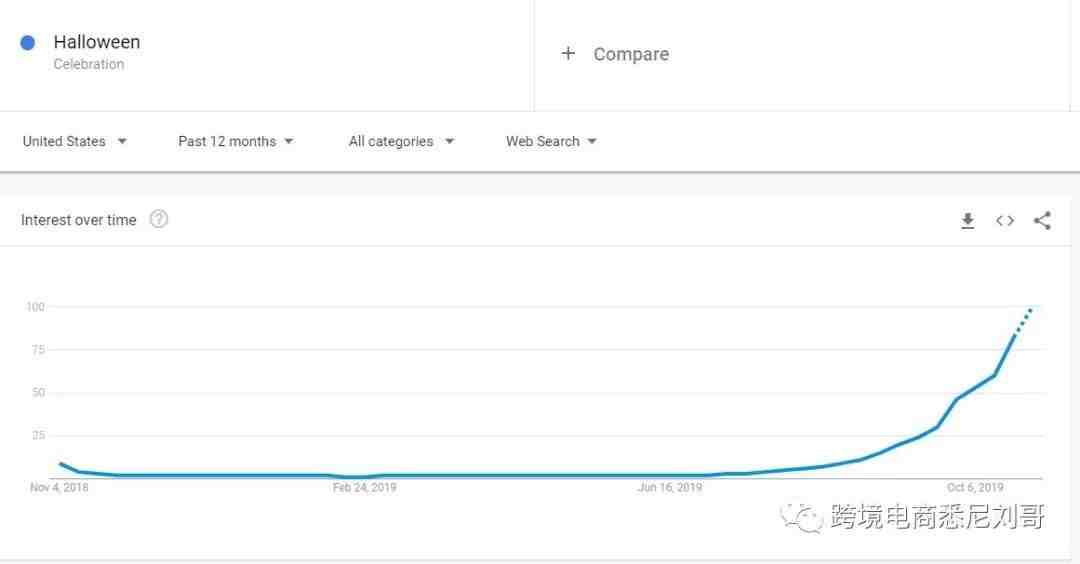Viewport: 1080px width, 564px height.
Task: Click the Nov 4, 2018 axis label
Action: point(59,488)
